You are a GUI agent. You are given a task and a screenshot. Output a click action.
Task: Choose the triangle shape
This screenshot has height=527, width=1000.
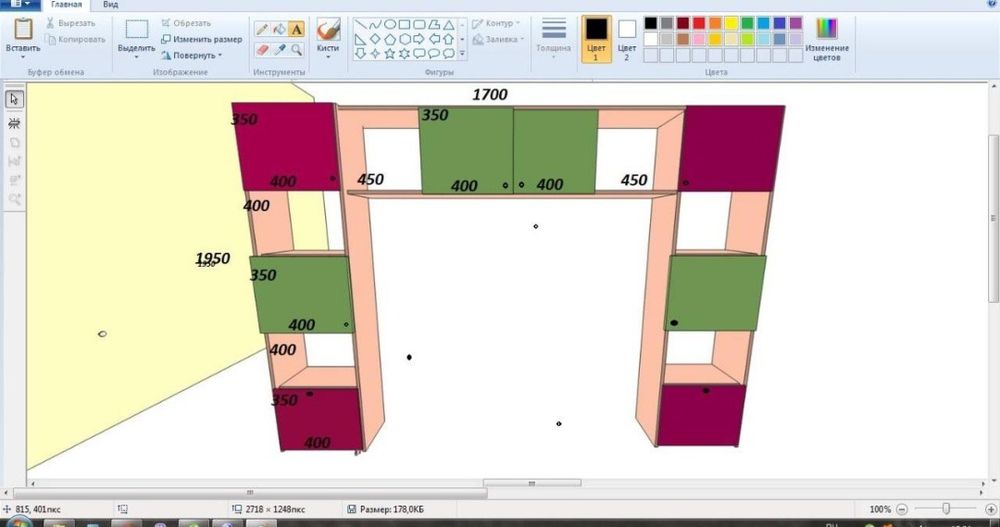tap(449, 25)
